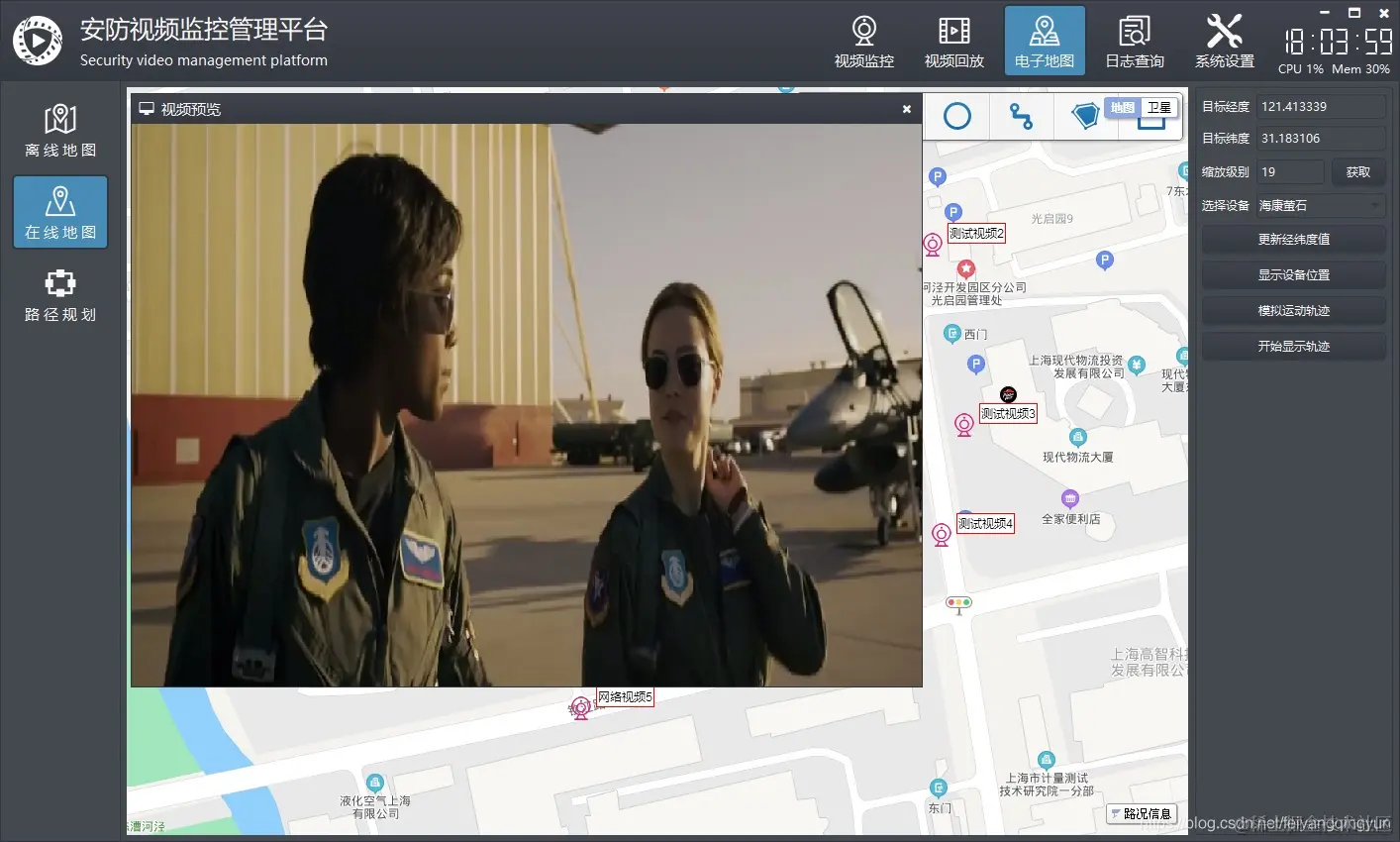Select the rectangle drawing tool on map
1400x842 pixels.
click(x=1151, y=123)
